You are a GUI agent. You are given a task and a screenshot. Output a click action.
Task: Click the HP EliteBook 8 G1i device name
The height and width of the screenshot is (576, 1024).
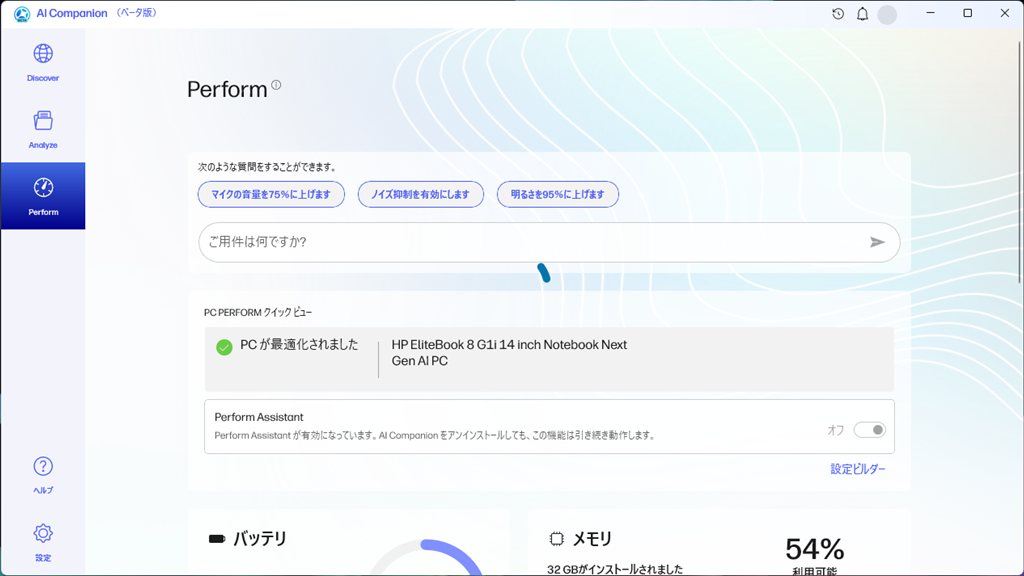tap(509, 353)
